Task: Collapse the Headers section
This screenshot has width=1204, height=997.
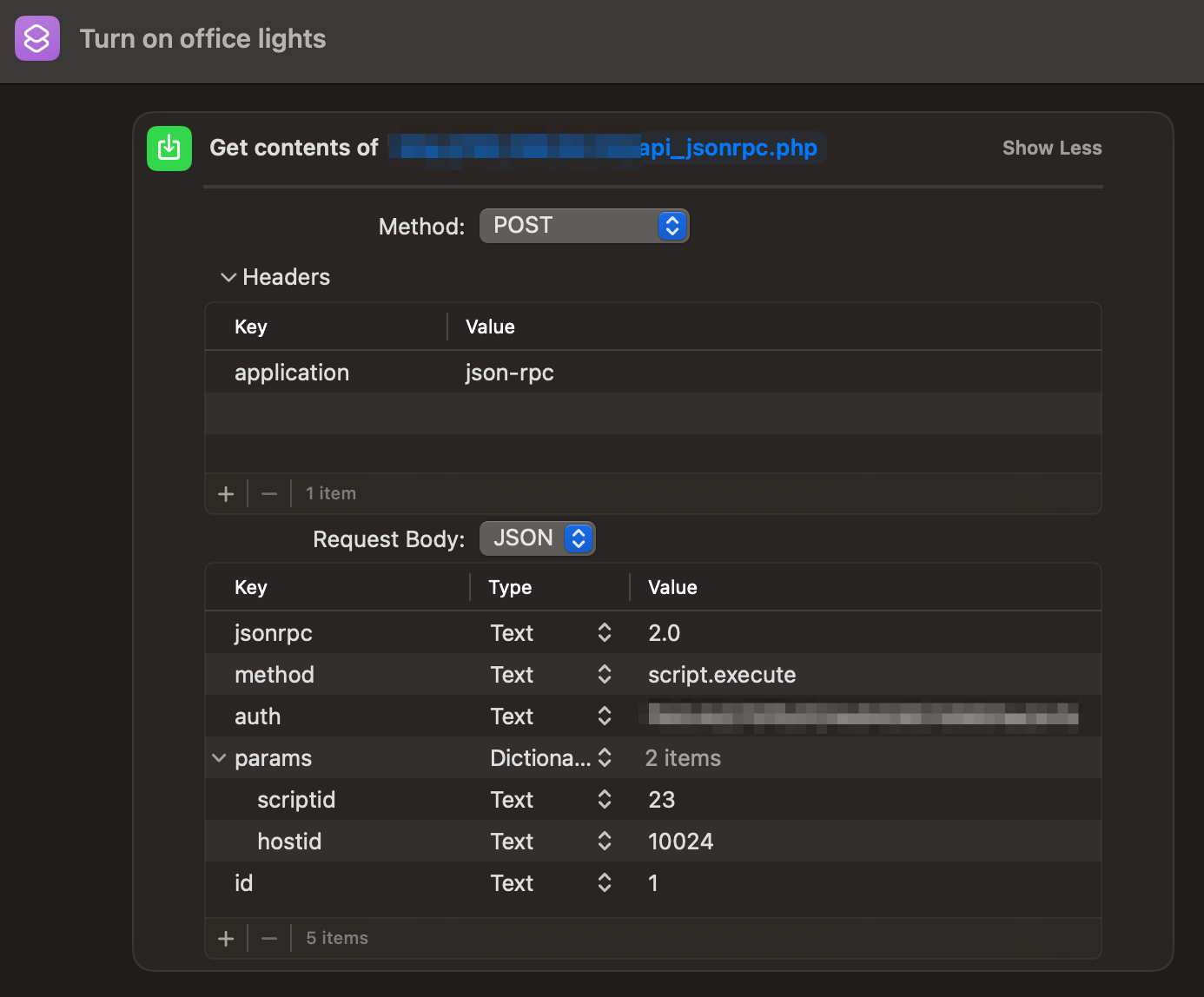Action: pyautogui.click(x=228, y=278)
